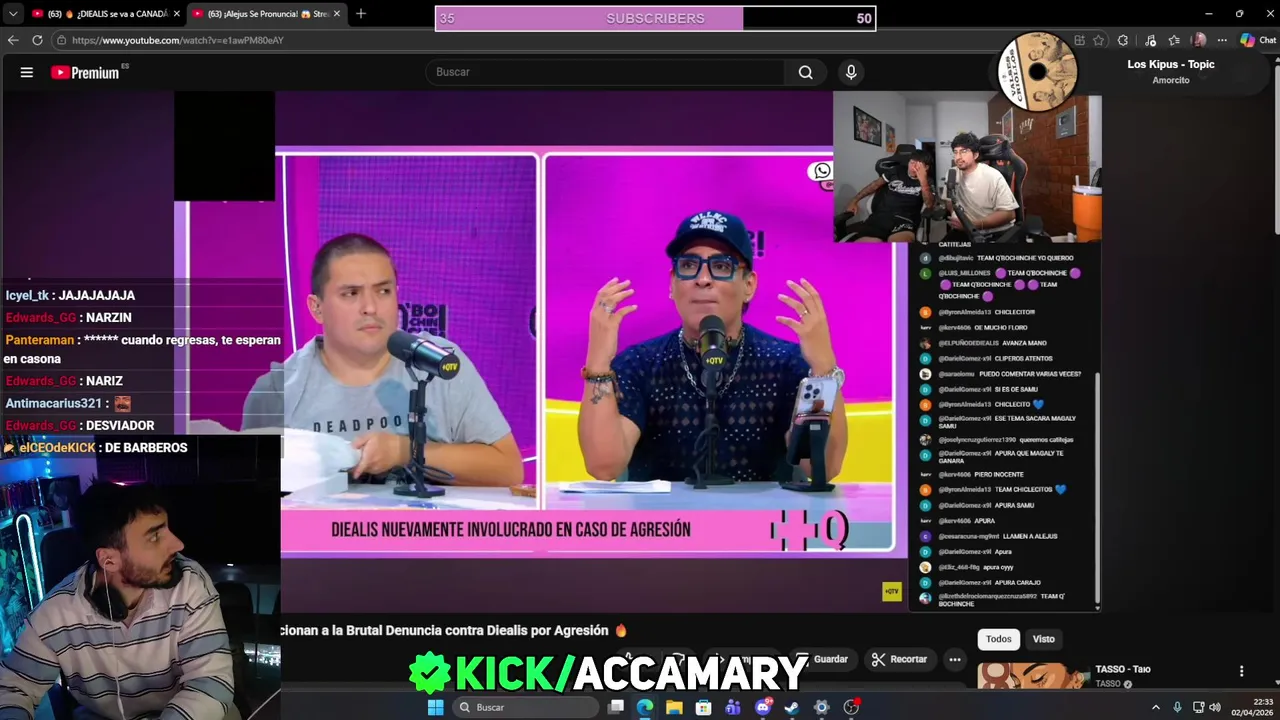Viewport: 1280px width, 720px height.
Task: Close the '¿DIEALIS se va a CANADÁ' tab
Action: point(177,14)
